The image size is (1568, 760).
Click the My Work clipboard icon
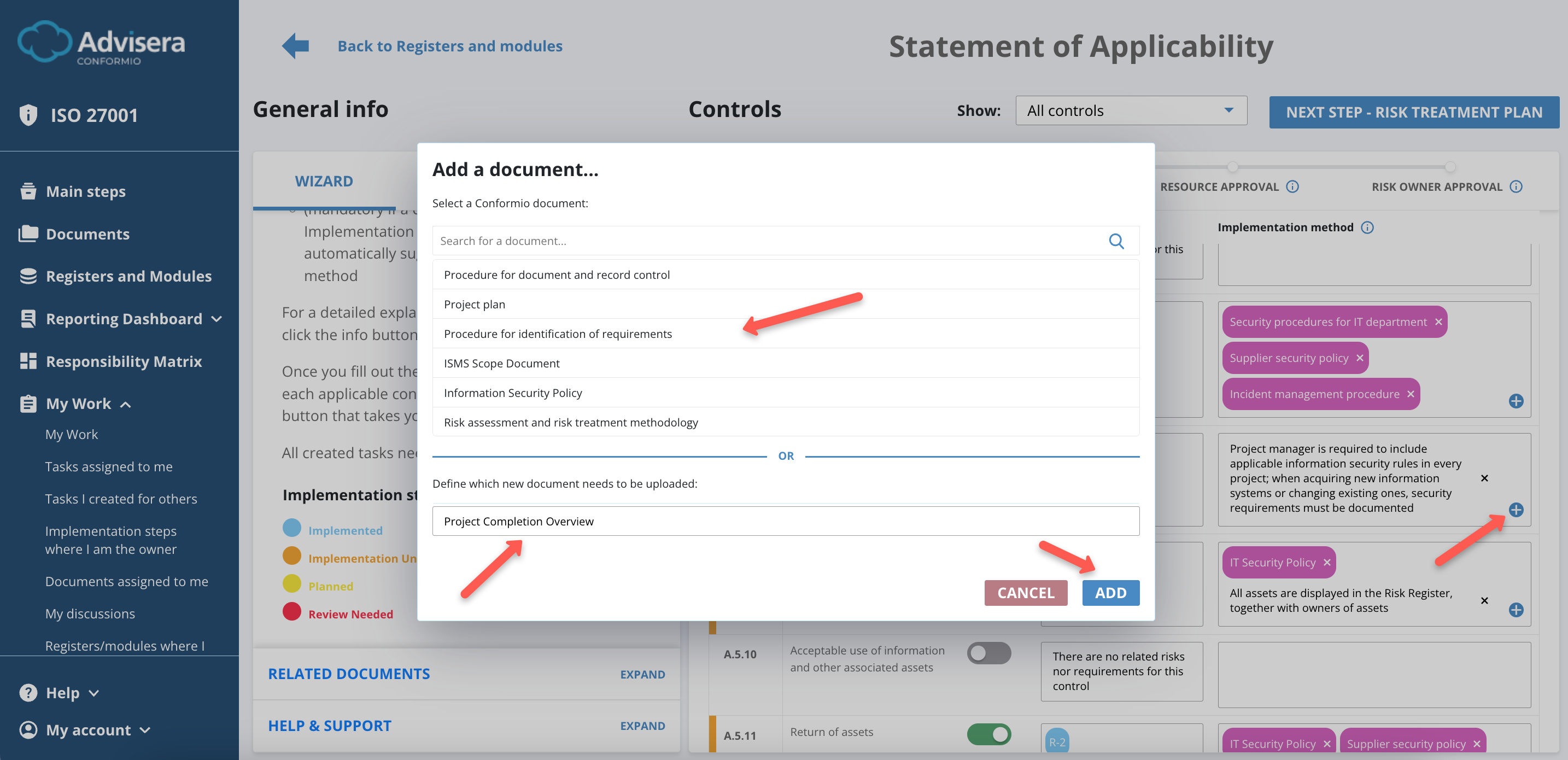27,403
